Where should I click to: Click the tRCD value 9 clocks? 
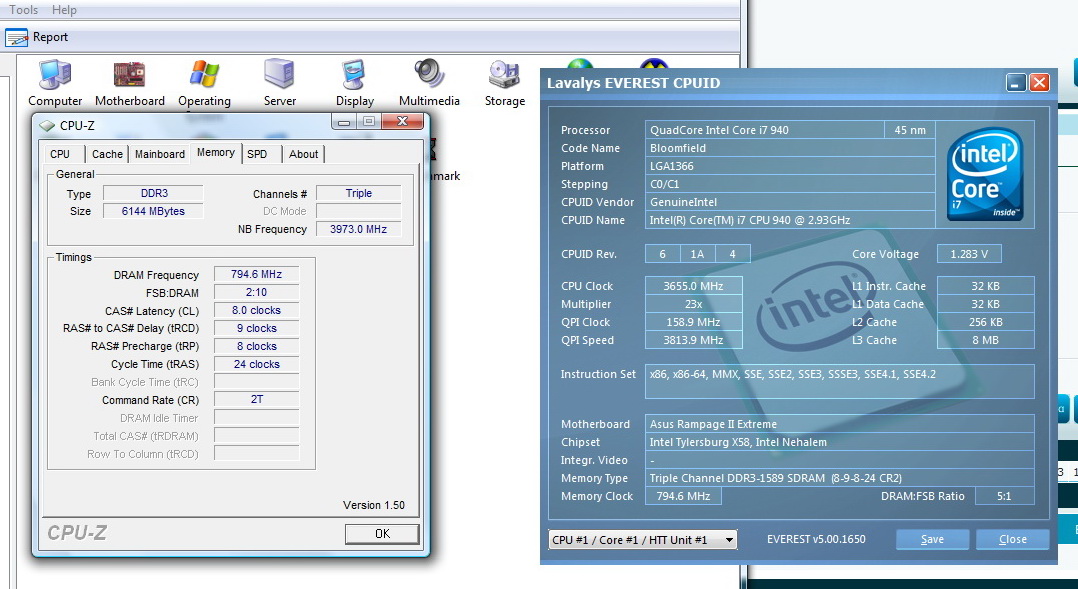click(256, 329)
